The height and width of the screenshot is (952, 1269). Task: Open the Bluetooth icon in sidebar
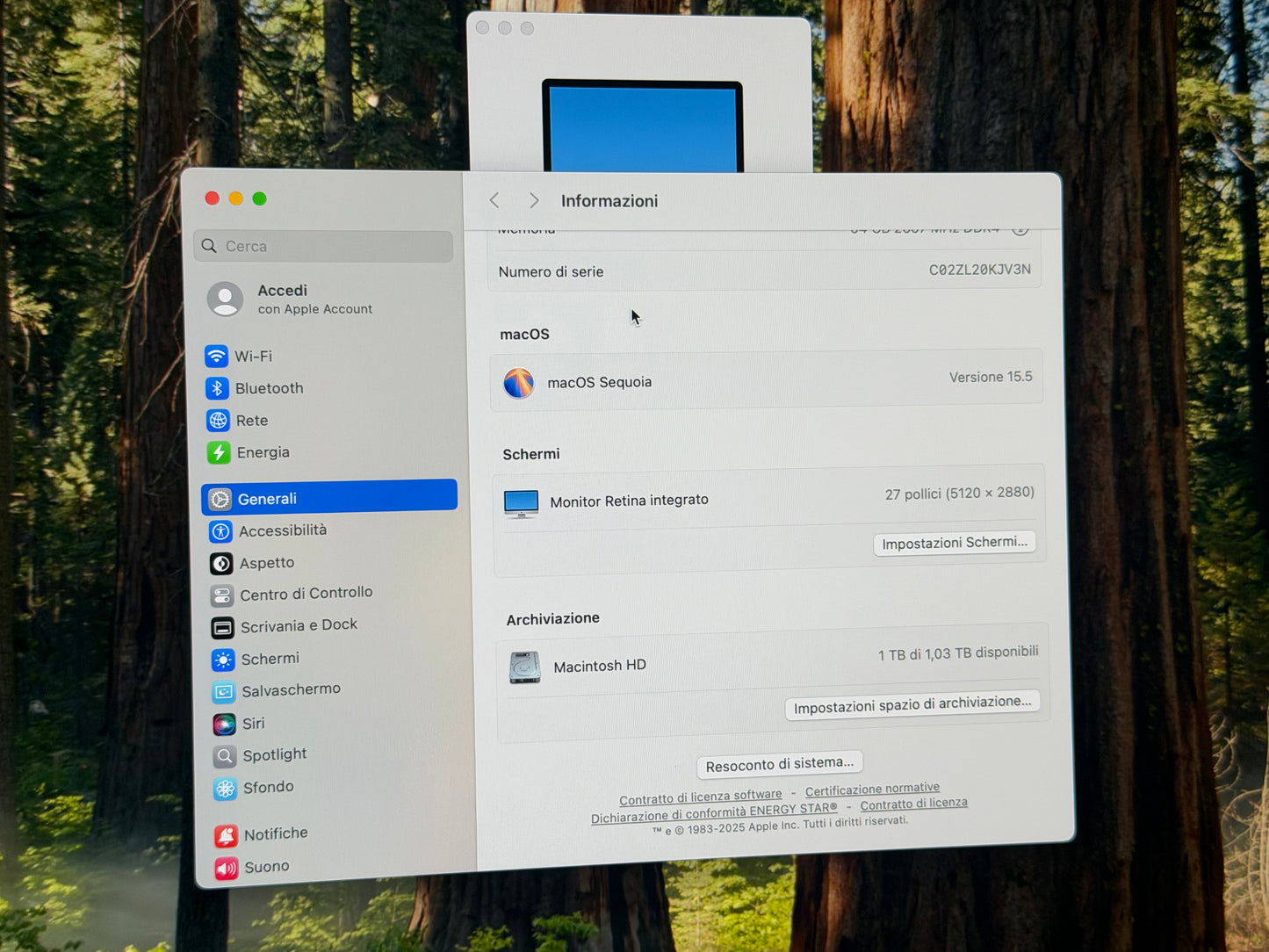coord(217,388)
